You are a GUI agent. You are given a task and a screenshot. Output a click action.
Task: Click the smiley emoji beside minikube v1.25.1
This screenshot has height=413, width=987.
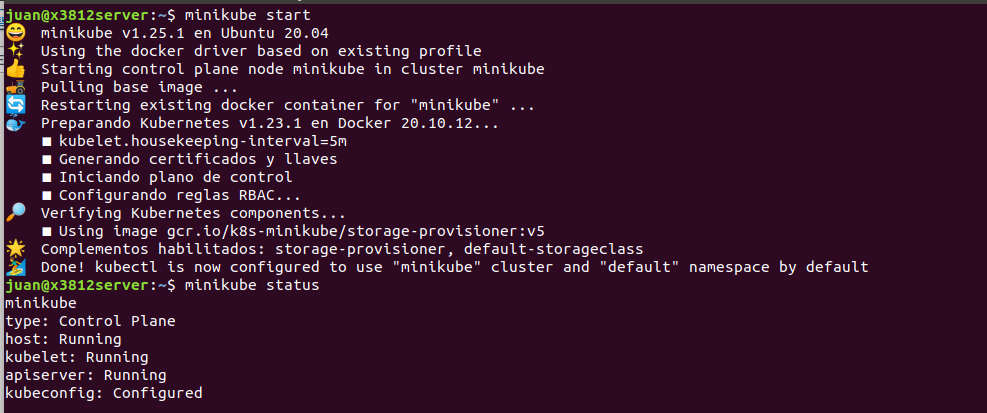(x=15, y=33)
